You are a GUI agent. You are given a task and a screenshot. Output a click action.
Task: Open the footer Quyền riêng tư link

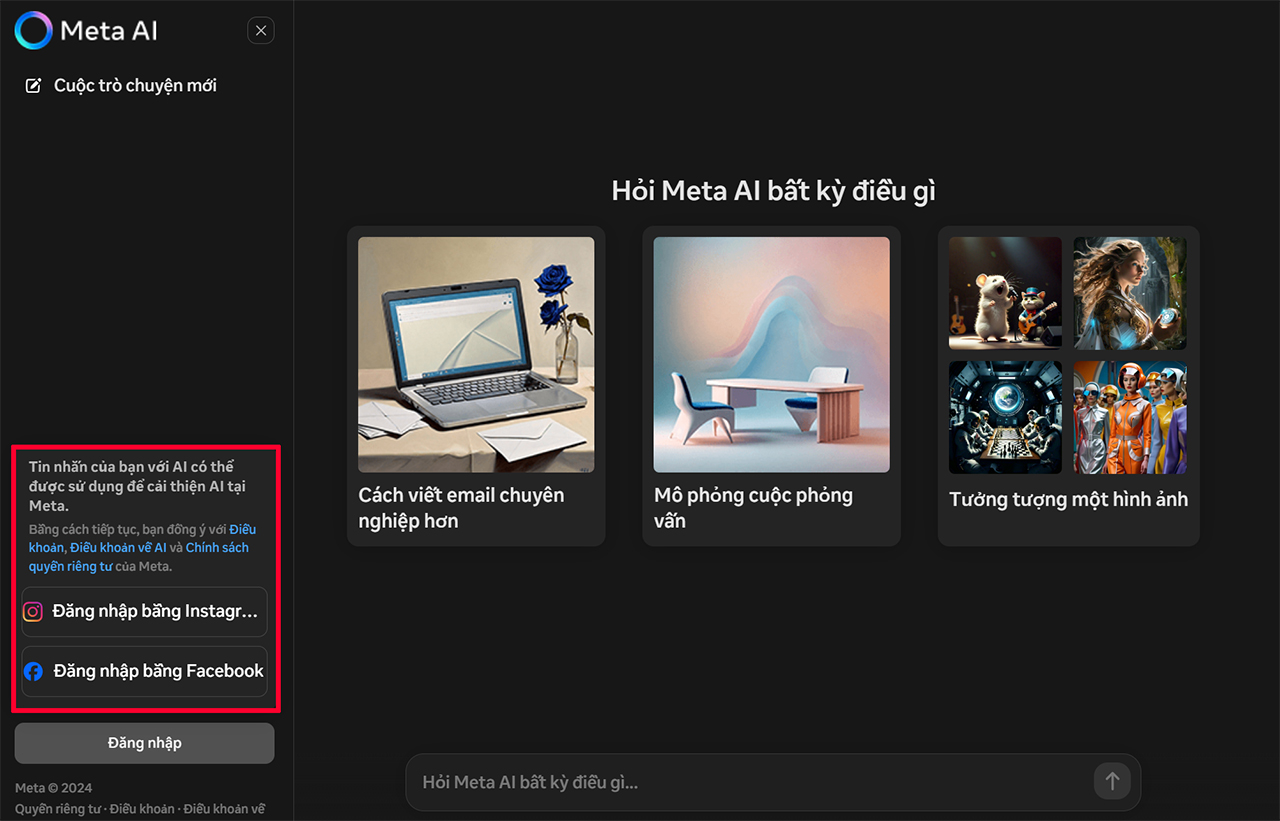coord(58,809)
